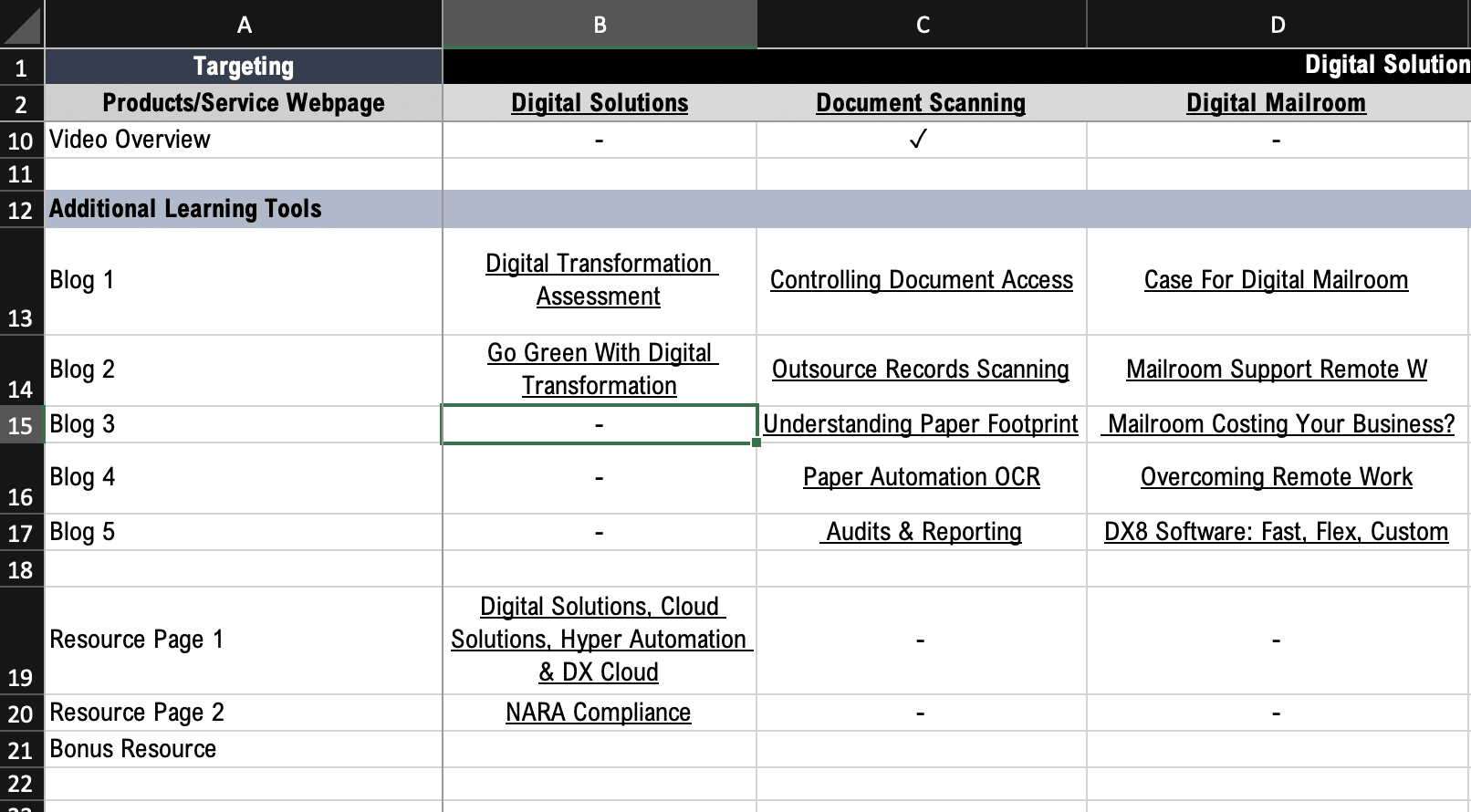Select the Blog 5 label cell
1471x812 pixels.
[244, 533]
